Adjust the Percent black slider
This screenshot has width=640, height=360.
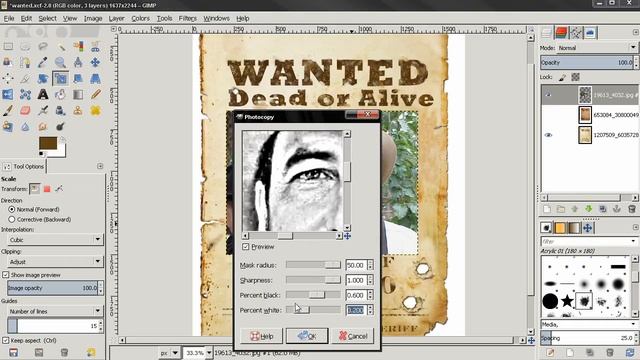coord(313,295)
